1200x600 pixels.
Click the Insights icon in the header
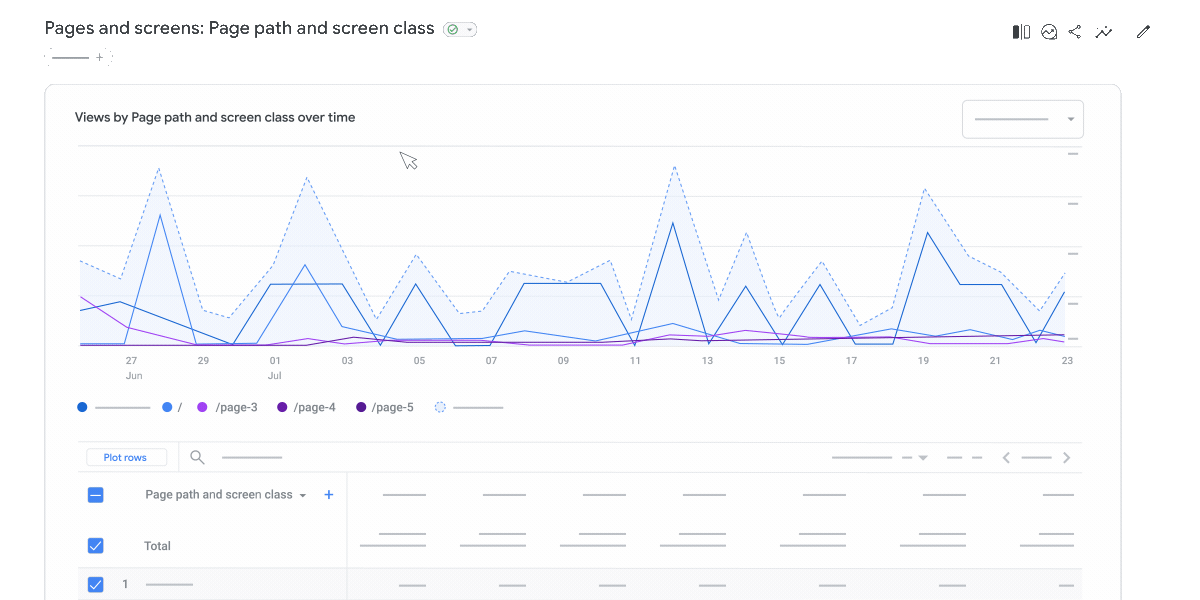(x=1049, y=31)
